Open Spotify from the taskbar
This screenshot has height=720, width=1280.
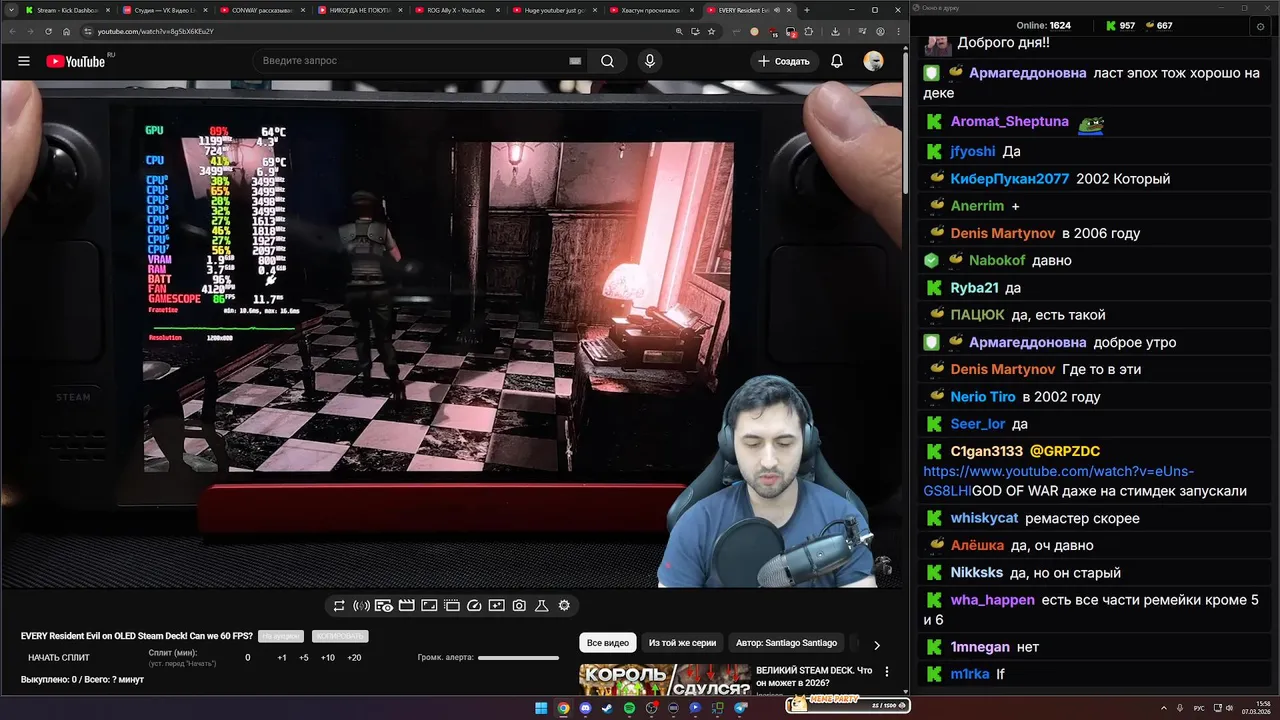[x=629, y=708]
